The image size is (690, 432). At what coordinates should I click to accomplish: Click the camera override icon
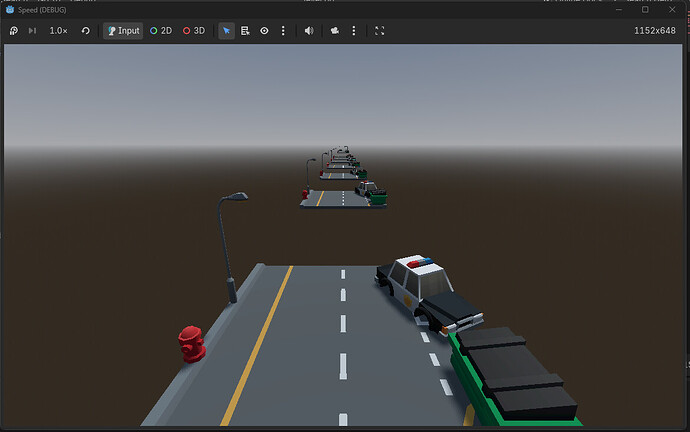333,31
